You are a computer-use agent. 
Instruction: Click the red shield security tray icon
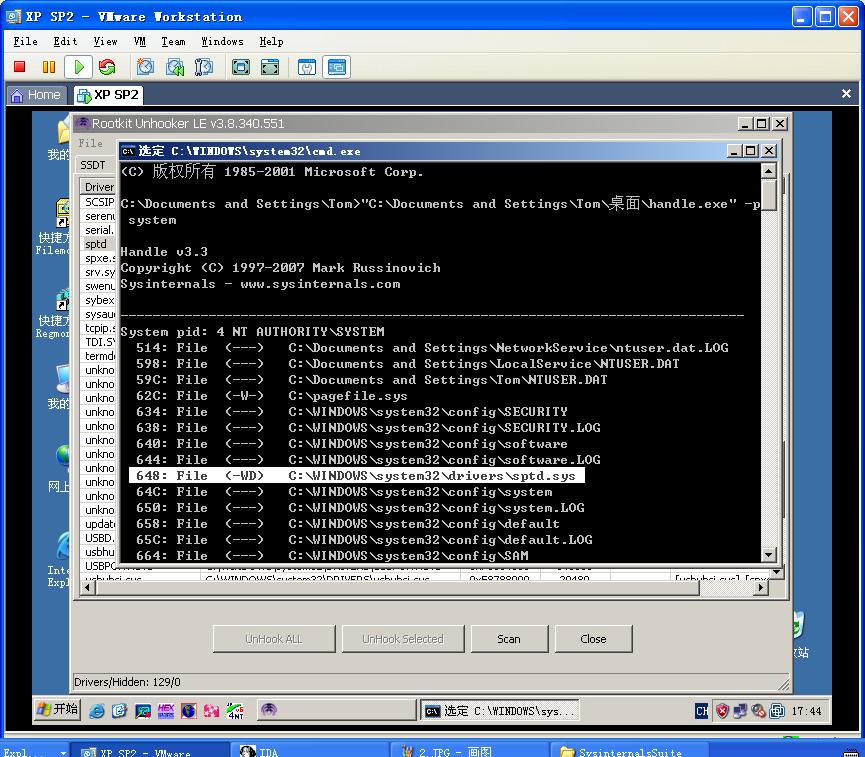click(x=722, y=711)
